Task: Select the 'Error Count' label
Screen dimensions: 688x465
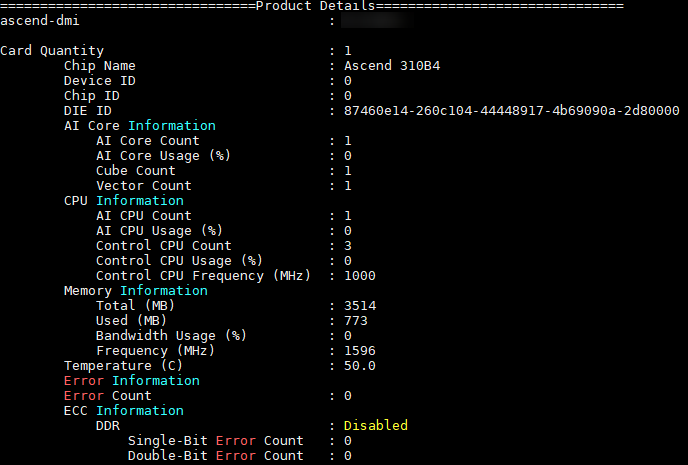Action: pyautogui.click(x=108, y=396)
